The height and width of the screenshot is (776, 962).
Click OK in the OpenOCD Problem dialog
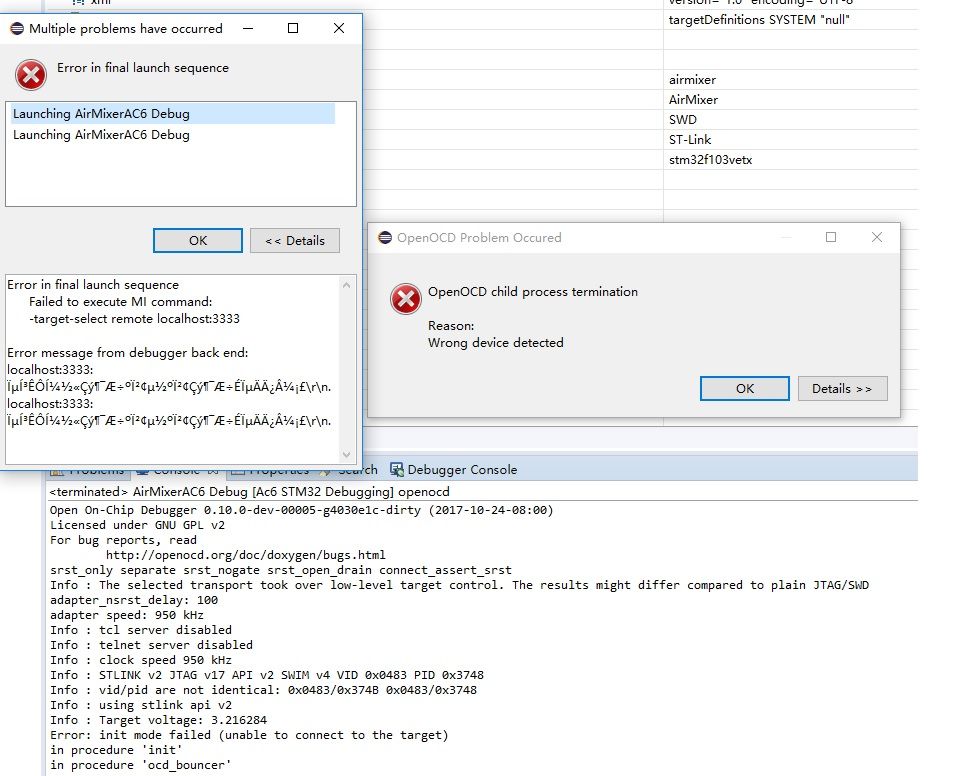pos(745,388)
